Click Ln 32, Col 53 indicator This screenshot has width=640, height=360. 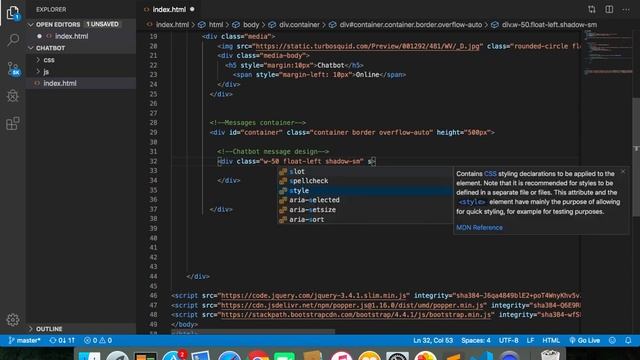(433, 340)
